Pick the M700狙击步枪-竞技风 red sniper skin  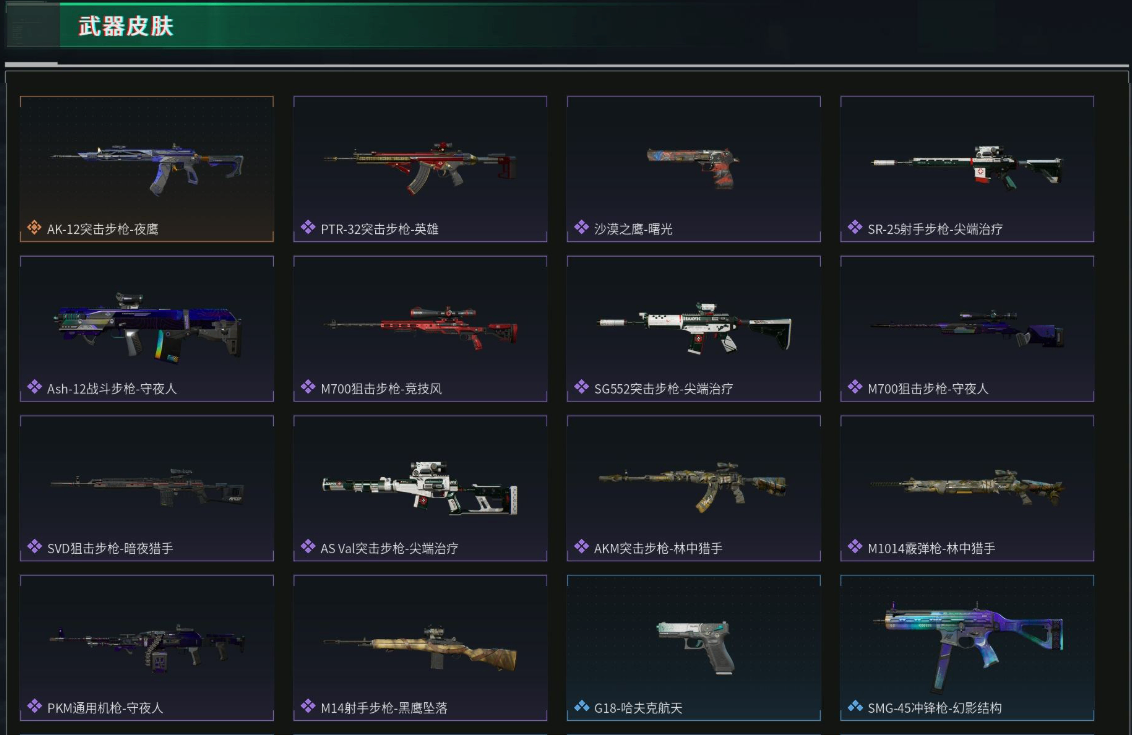419,329
